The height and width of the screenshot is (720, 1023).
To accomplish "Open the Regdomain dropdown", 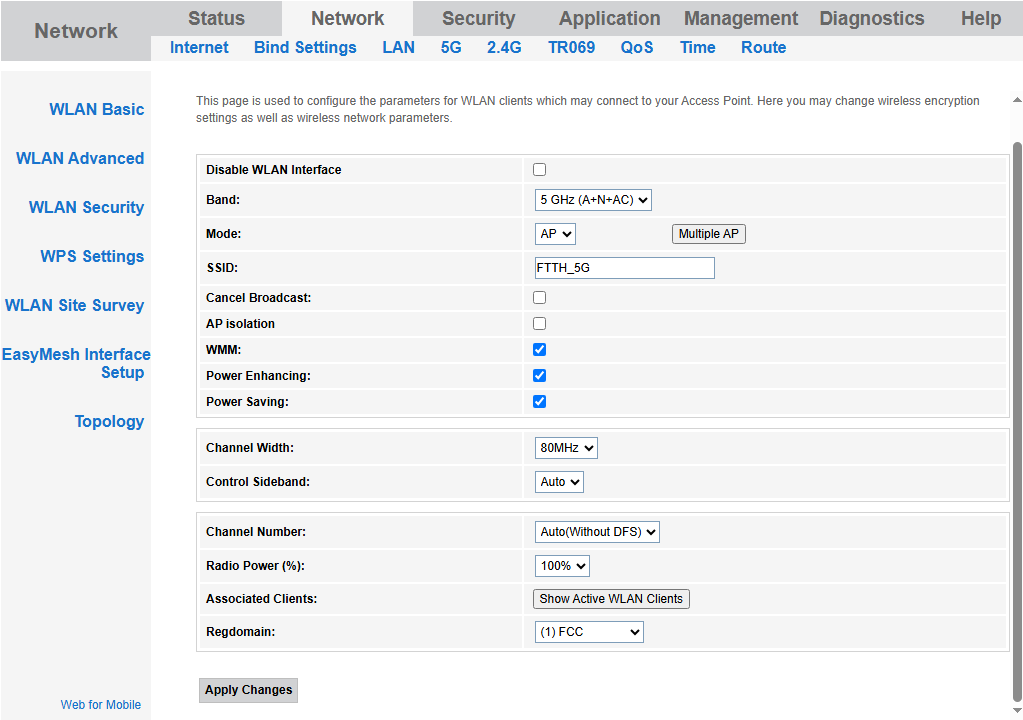I will coord(589,632).
